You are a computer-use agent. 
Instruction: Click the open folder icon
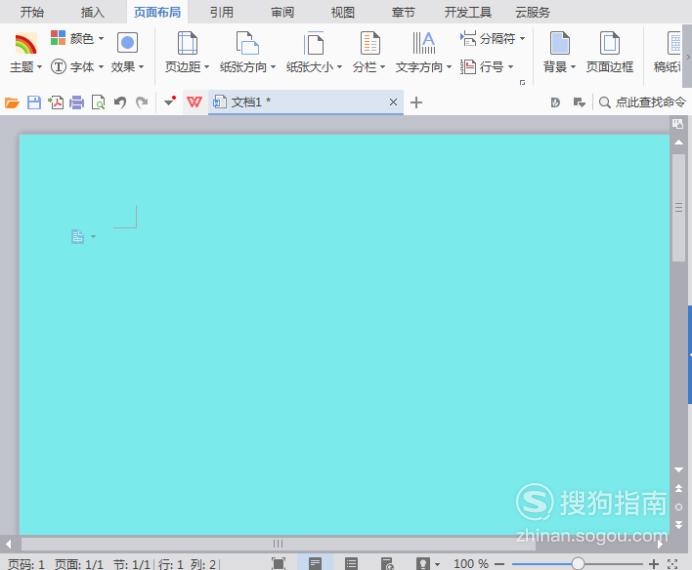pyautogui.click(x=12, y=103)
